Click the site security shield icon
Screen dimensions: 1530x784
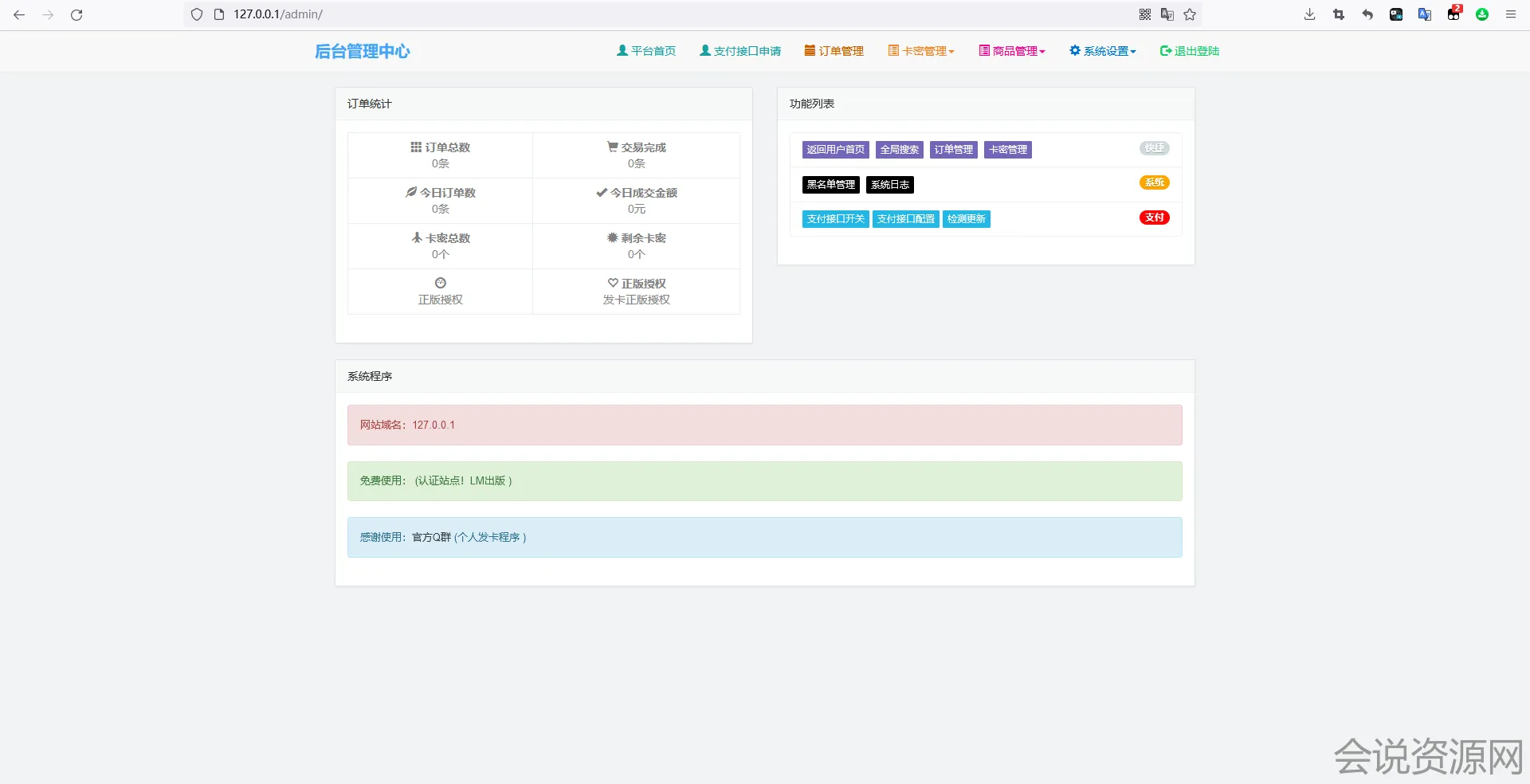pos(197,14)
